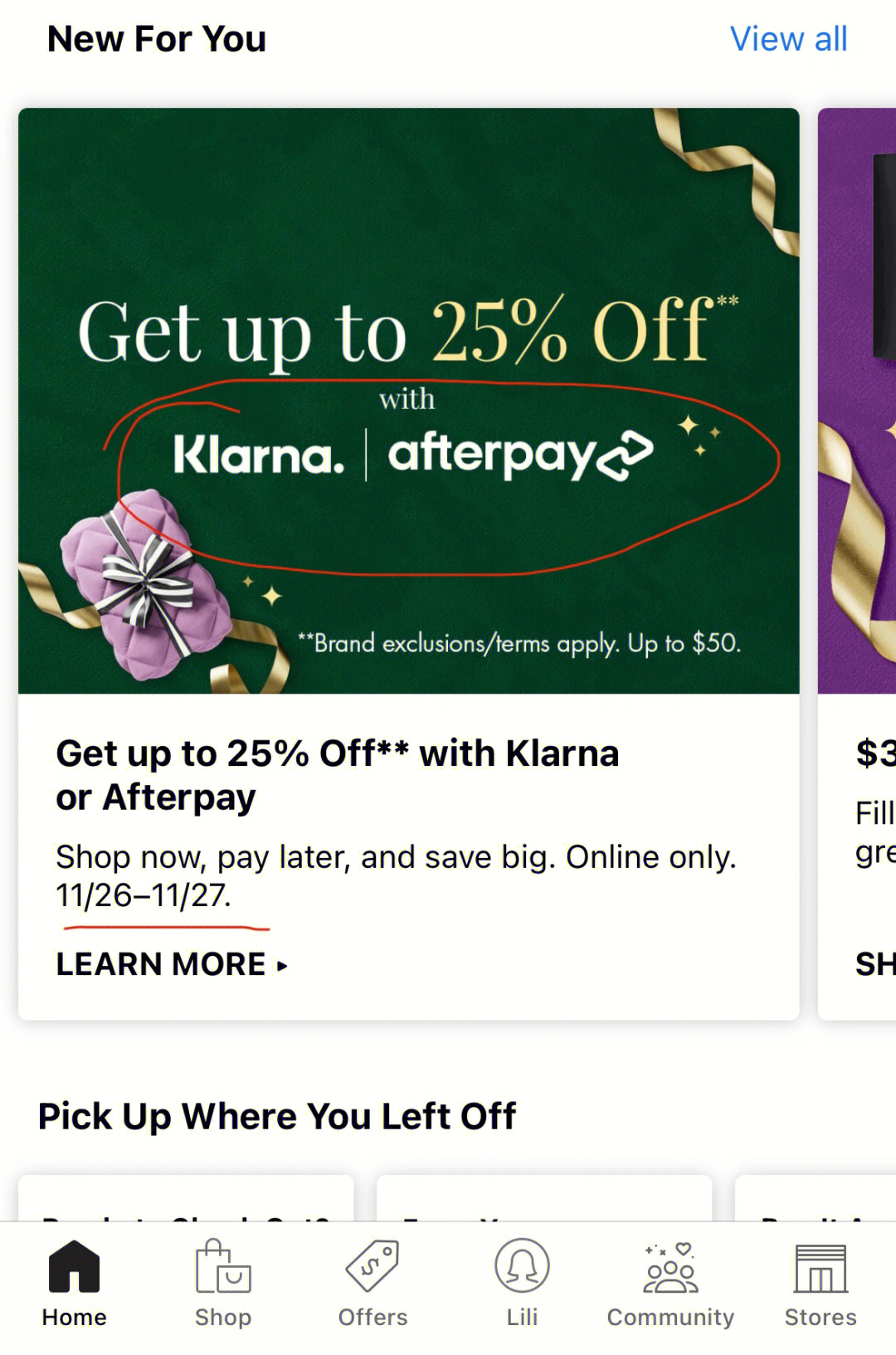Image resolution: width=896 pixels, height=1355 pixels.
Task: Select the Offers tab label
Action: pyautogui.click(x=373, y=1317)
